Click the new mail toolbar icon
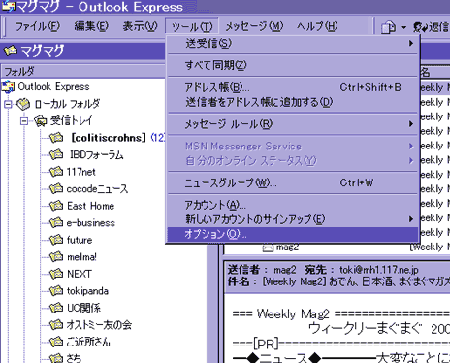The width and height of the screenshot is (450, 363). point(388,27)
